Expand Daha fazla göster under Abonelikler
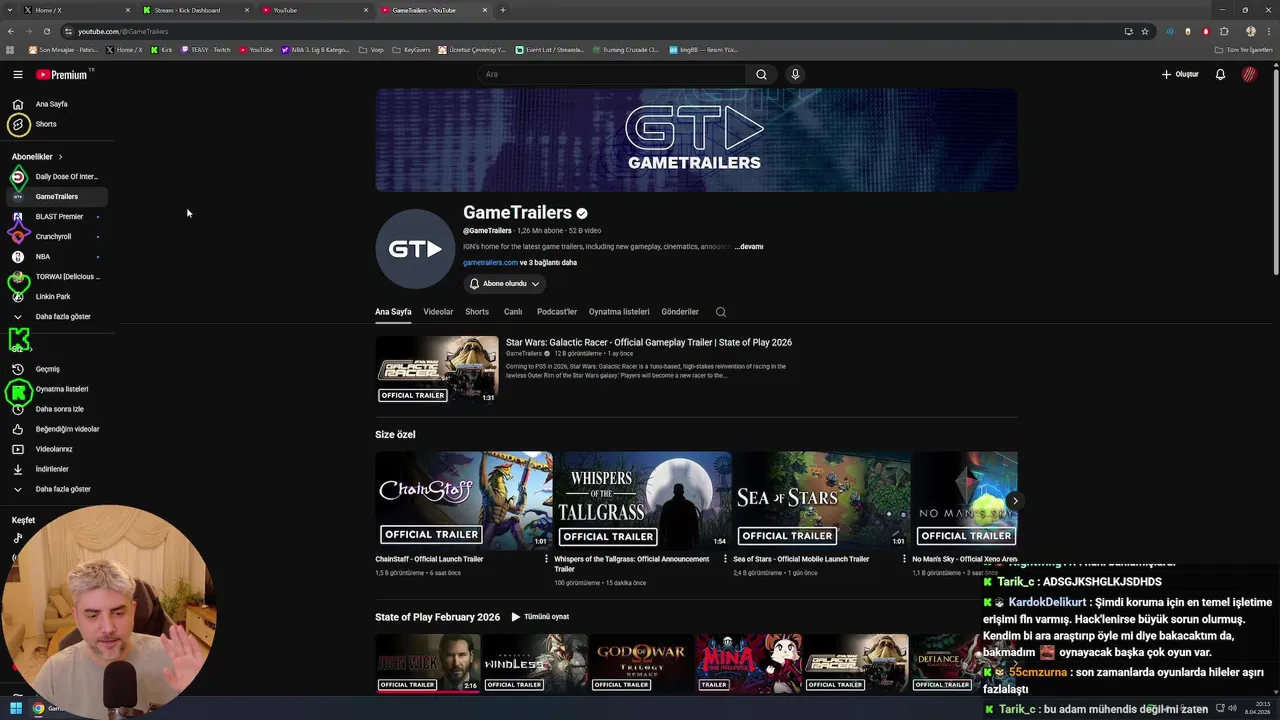1280x720 pixels. click(x=56, y=317)
